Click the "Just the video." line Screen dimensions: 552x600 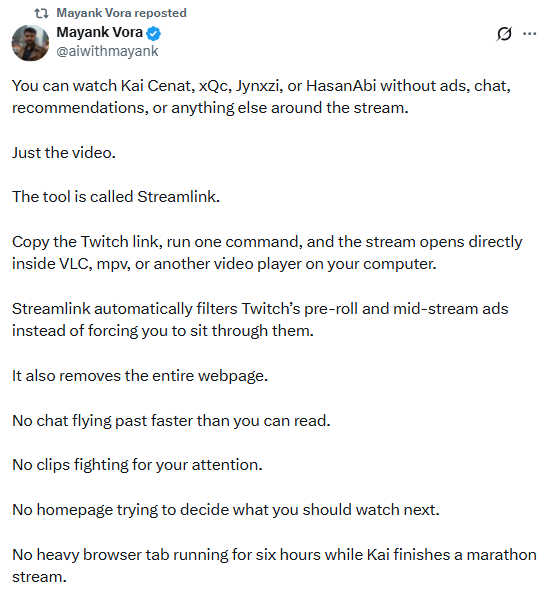[64, 153]
